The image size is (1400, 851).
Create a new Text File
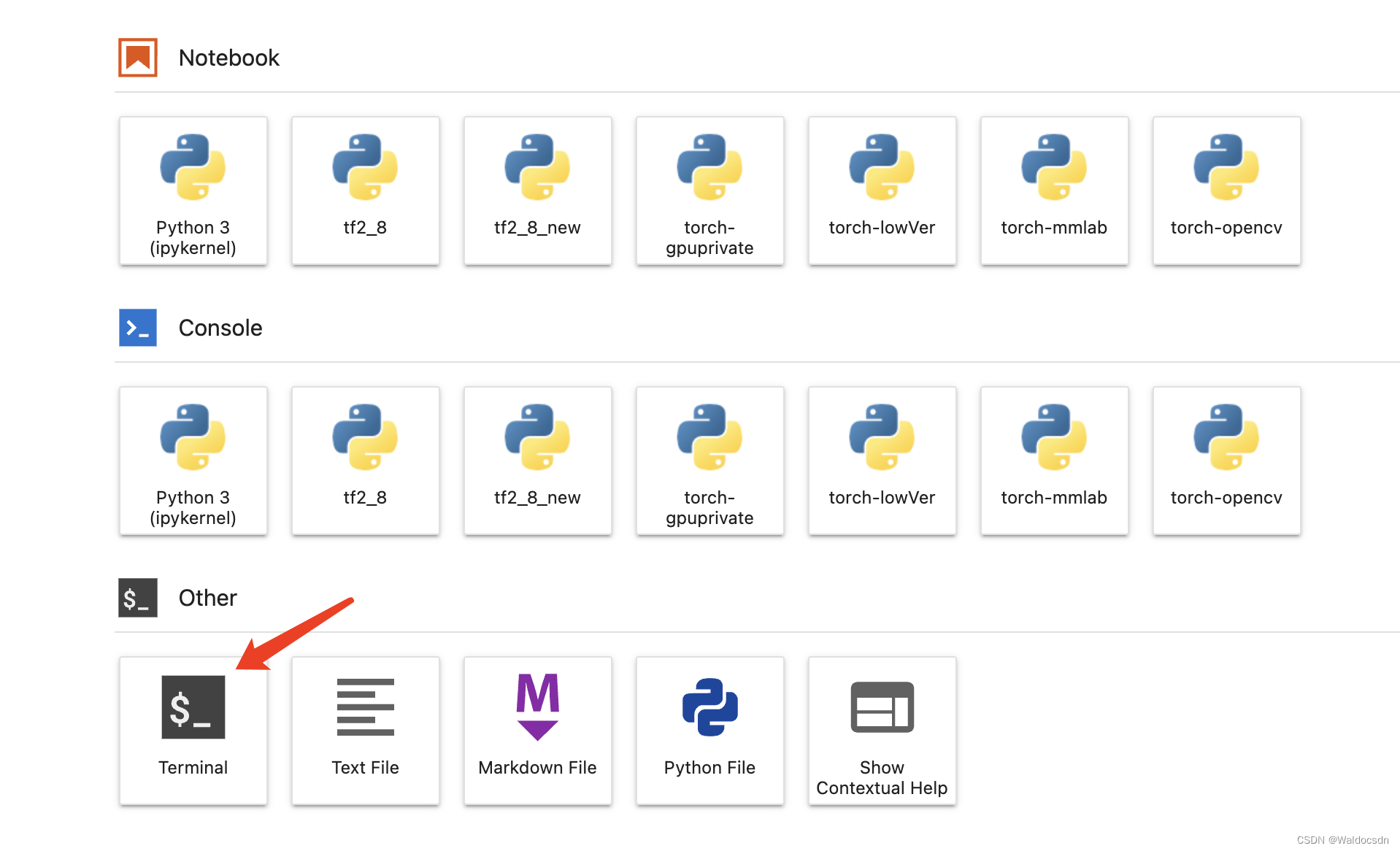pyautogui.click(x=366, y=731)
